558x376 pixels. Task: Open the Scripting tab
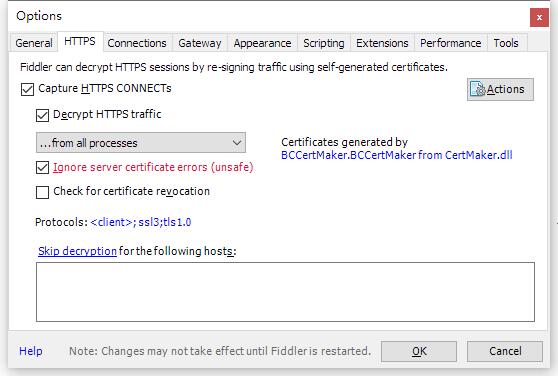coord(324,43)
